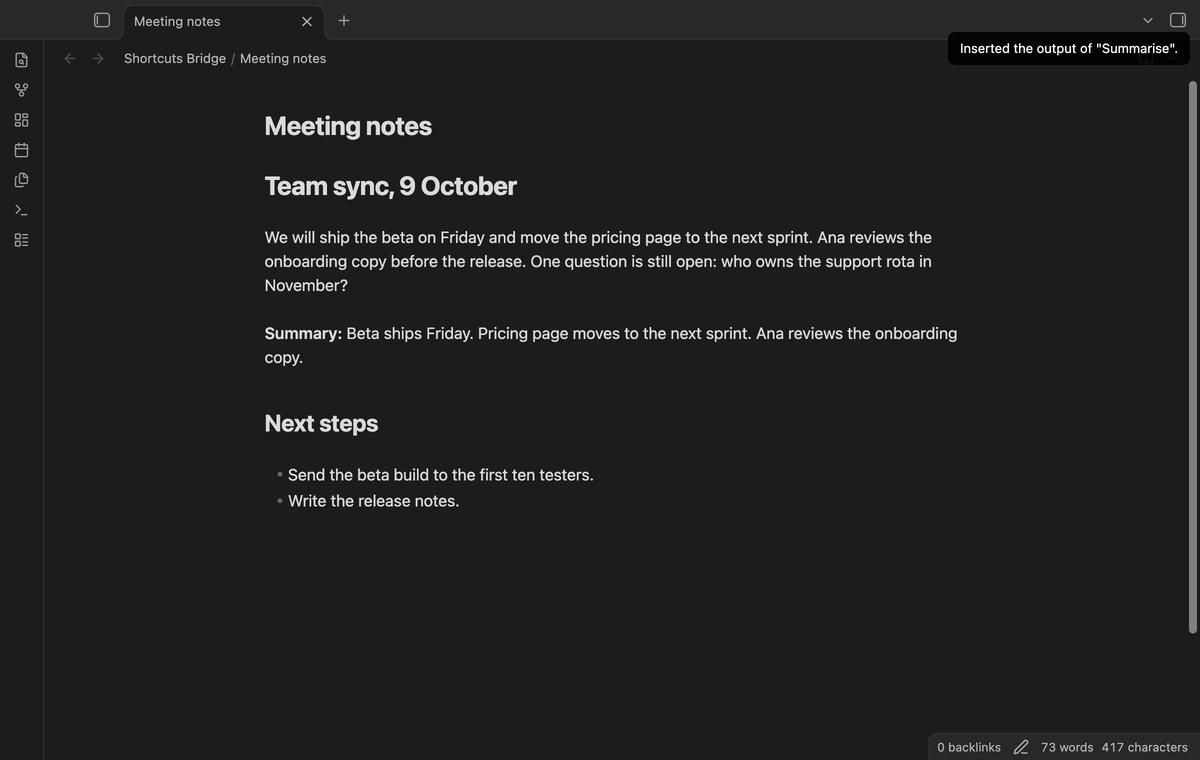The height and width of the screenshot is (760, 1200).
Task: Open a new tab with plus
Action: (x=344, y=20)
